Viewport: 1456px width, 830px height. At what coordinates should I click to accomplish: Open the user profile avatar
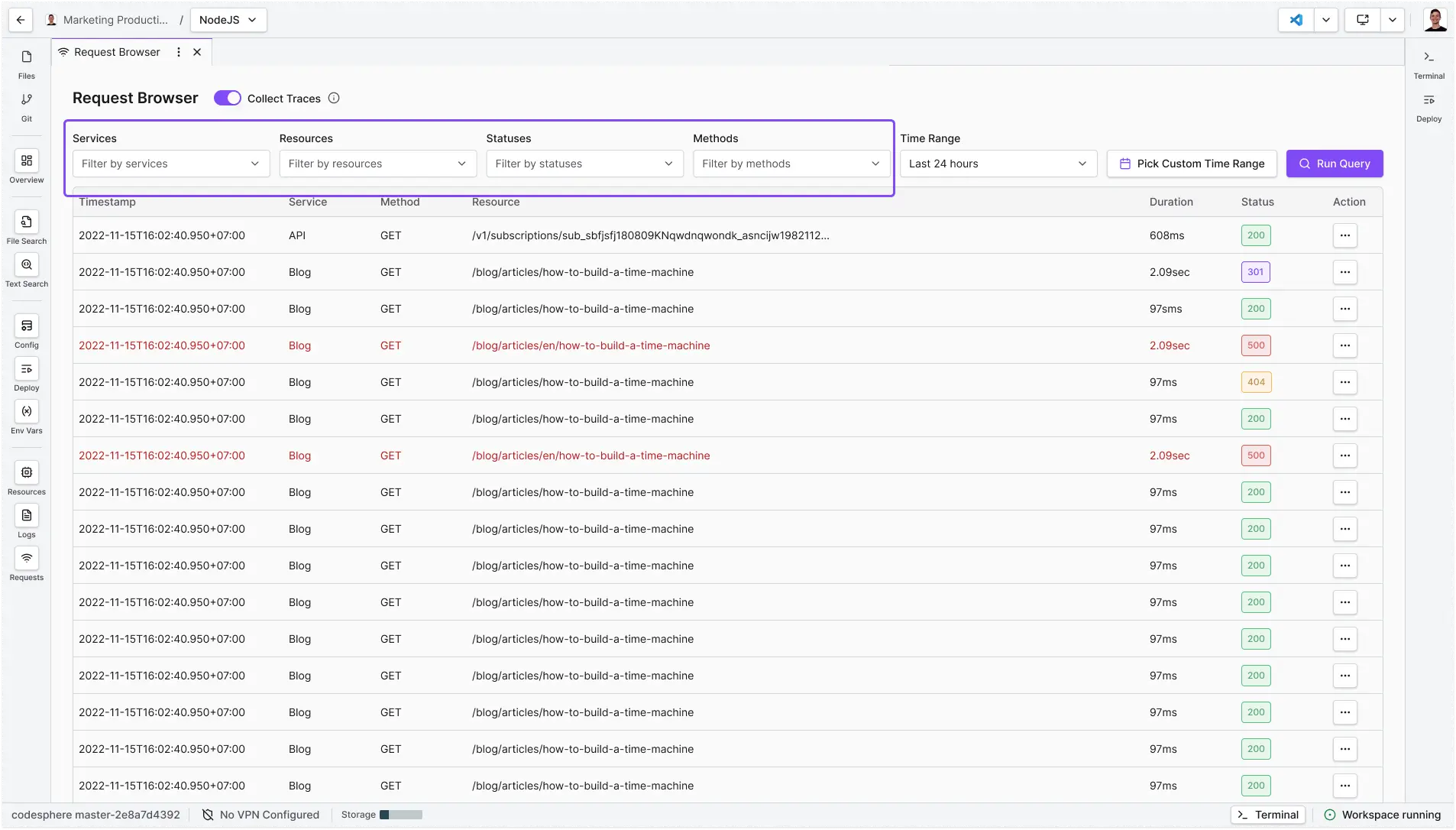click(x=1435, y=20)
